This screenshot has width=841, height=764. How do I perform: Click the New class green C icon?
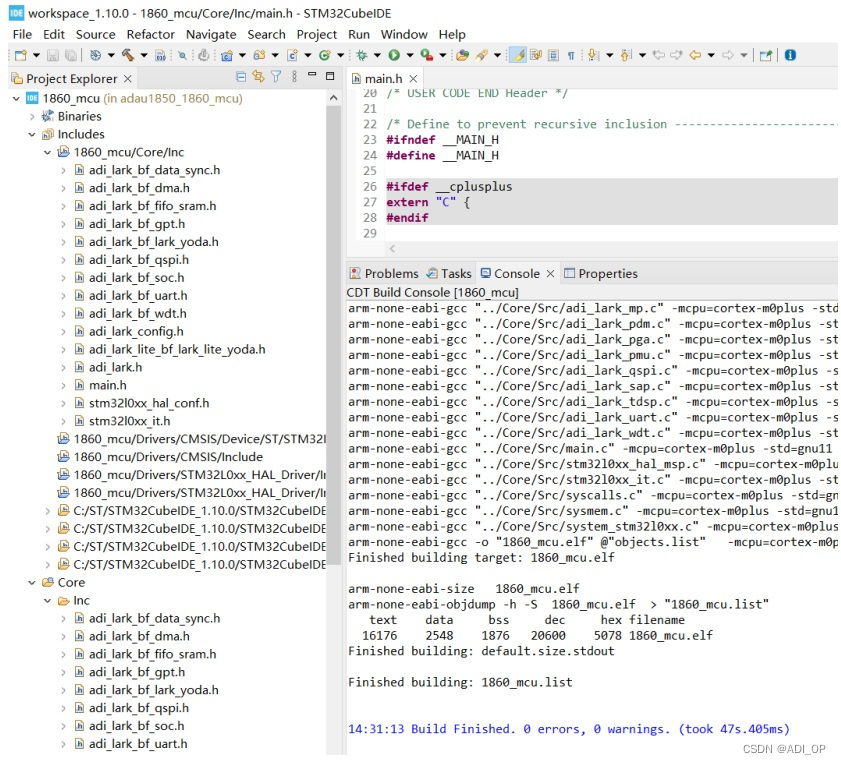(x=324, y=55)
